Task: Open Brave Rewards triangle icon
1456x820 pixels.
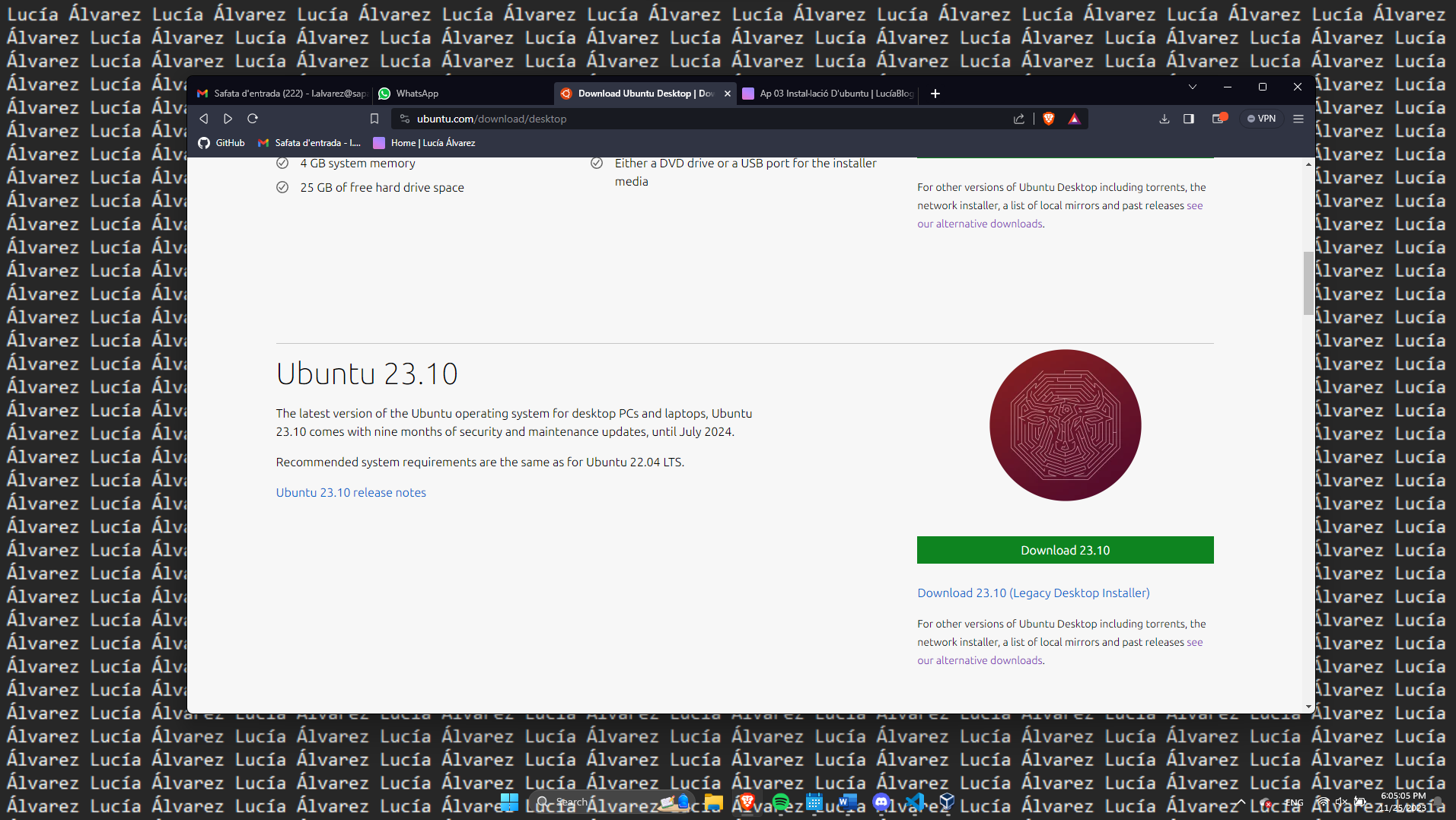Action: tap(1074, 119)
